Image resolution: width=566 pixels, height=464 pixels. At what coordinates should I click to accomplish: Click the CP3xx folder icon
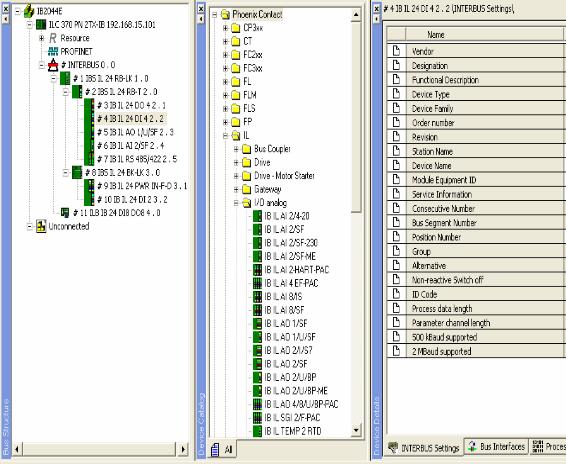point(236,28)
